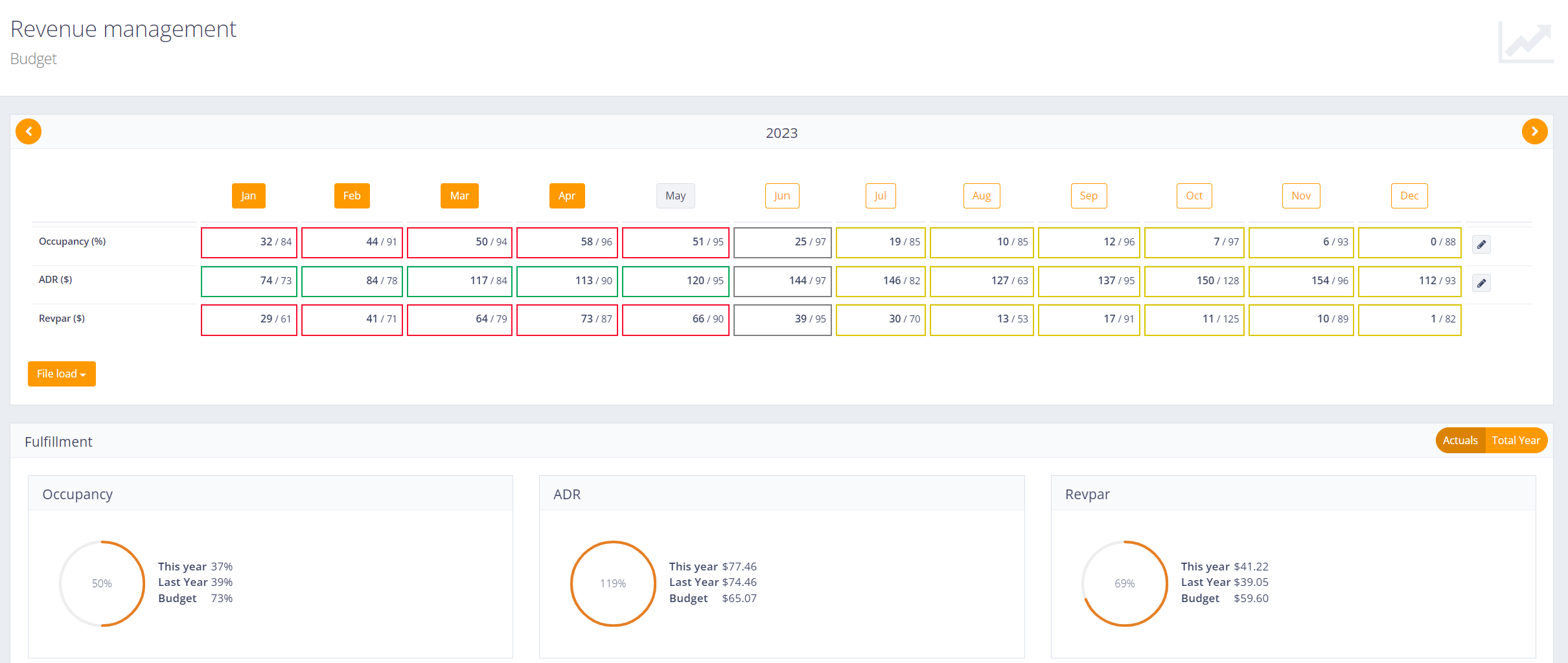Screen dimensions: 1568x663
Task: Select the Mar month tab
Action: [459, 196]
